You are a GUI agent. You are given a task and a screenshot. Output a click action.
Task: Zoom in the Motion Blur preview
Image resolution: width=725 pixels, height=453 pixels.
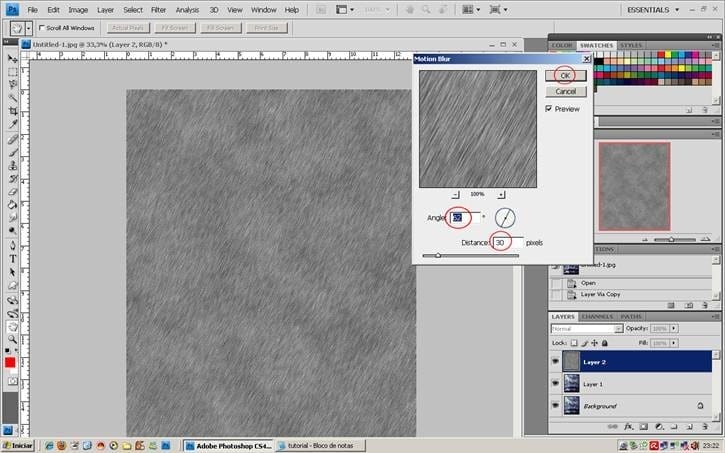click(x=501, y=195)
